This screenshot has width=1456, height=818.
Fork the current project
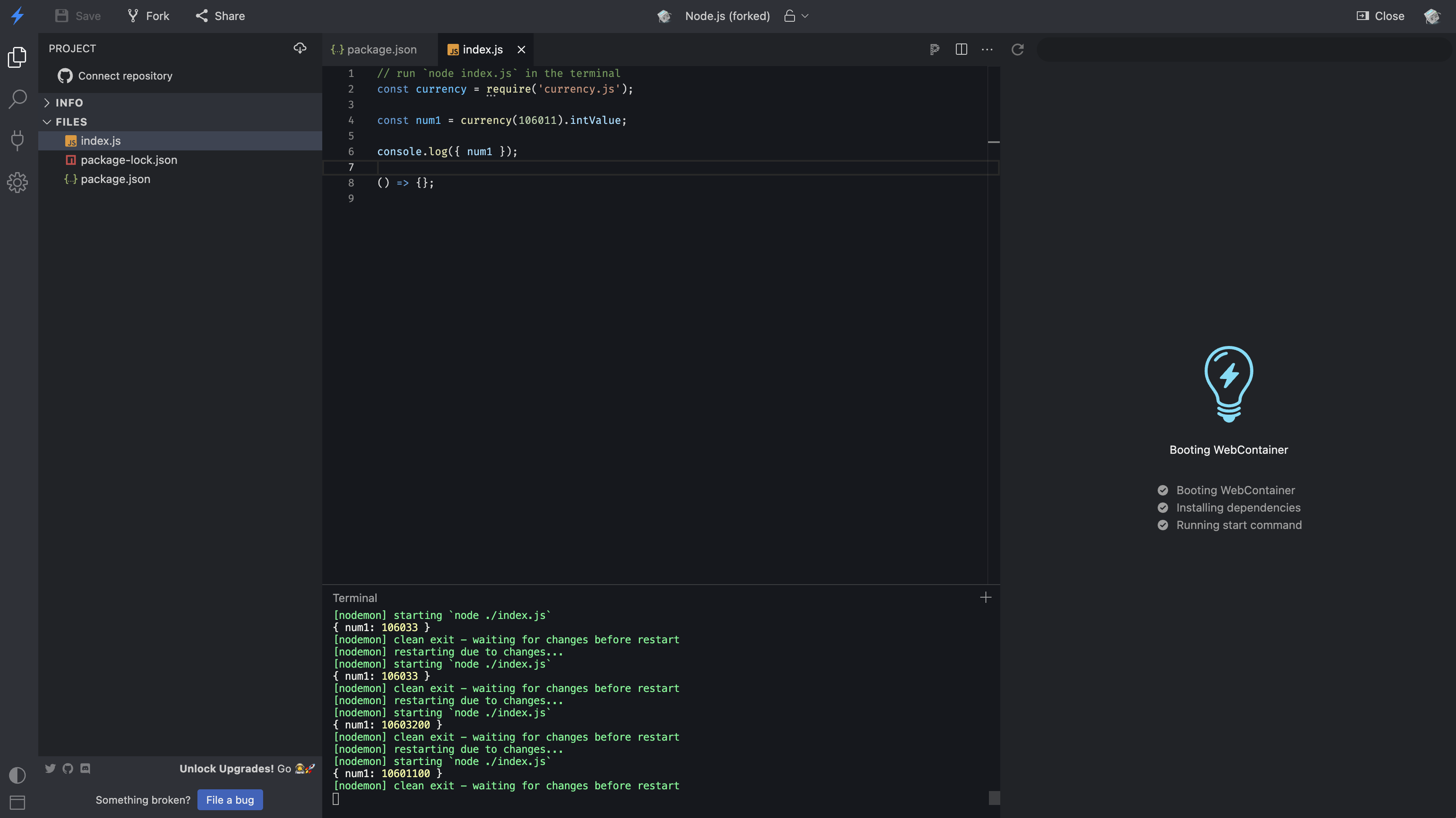point(147,16)
